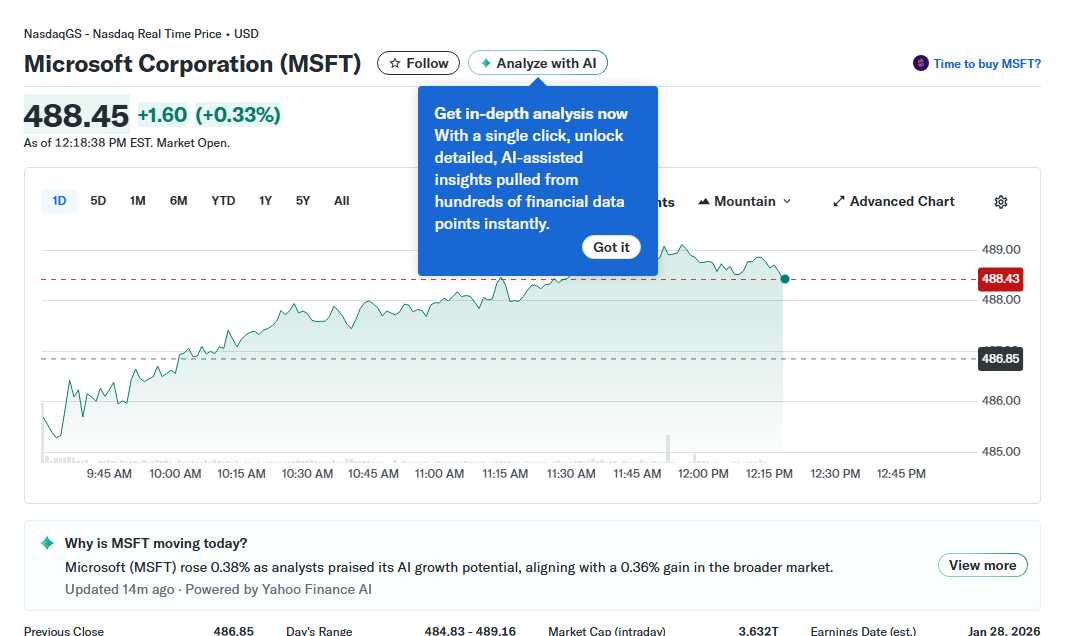
Task: Click View more on the MSFT news summary
Action: tap(982, 565)
